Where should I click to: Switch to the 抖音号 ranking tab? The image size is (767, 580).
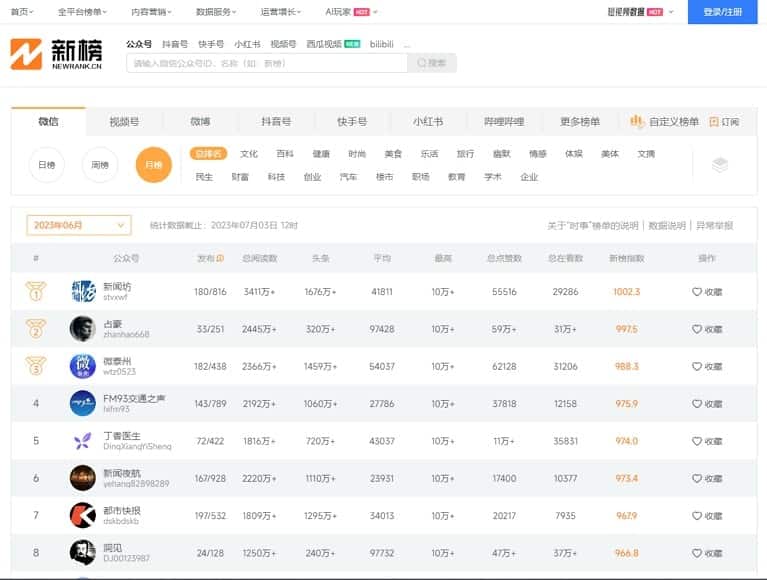276,122
